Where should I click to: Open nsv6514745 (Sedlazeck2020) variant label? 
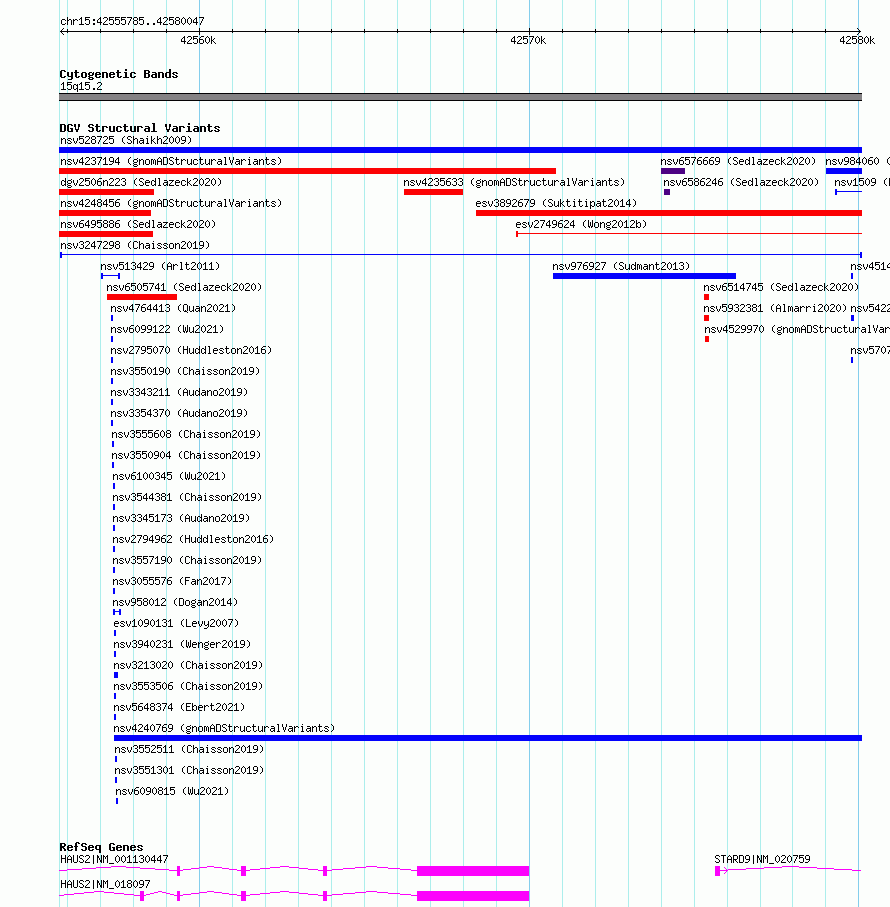(x=781, y=287)
